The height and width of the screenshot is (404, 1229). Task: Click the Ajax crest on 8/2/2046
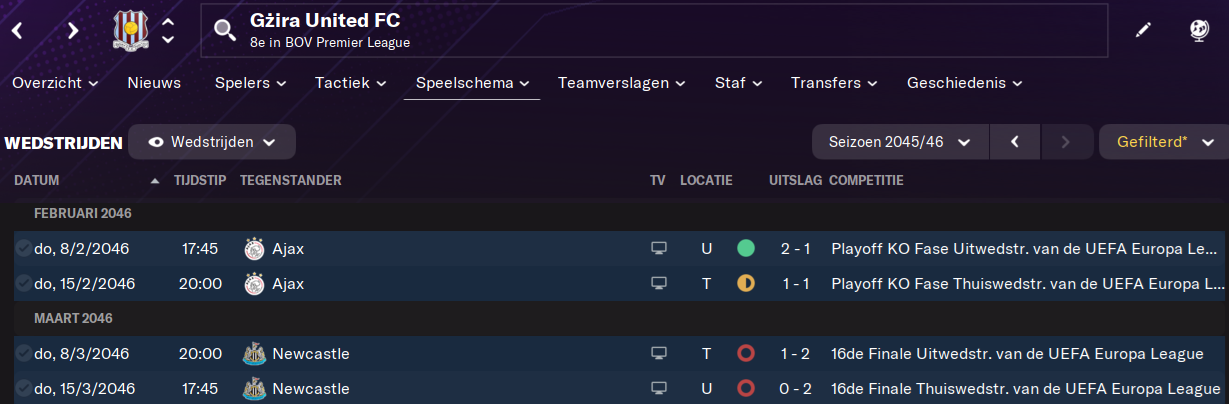coord(253,249)
